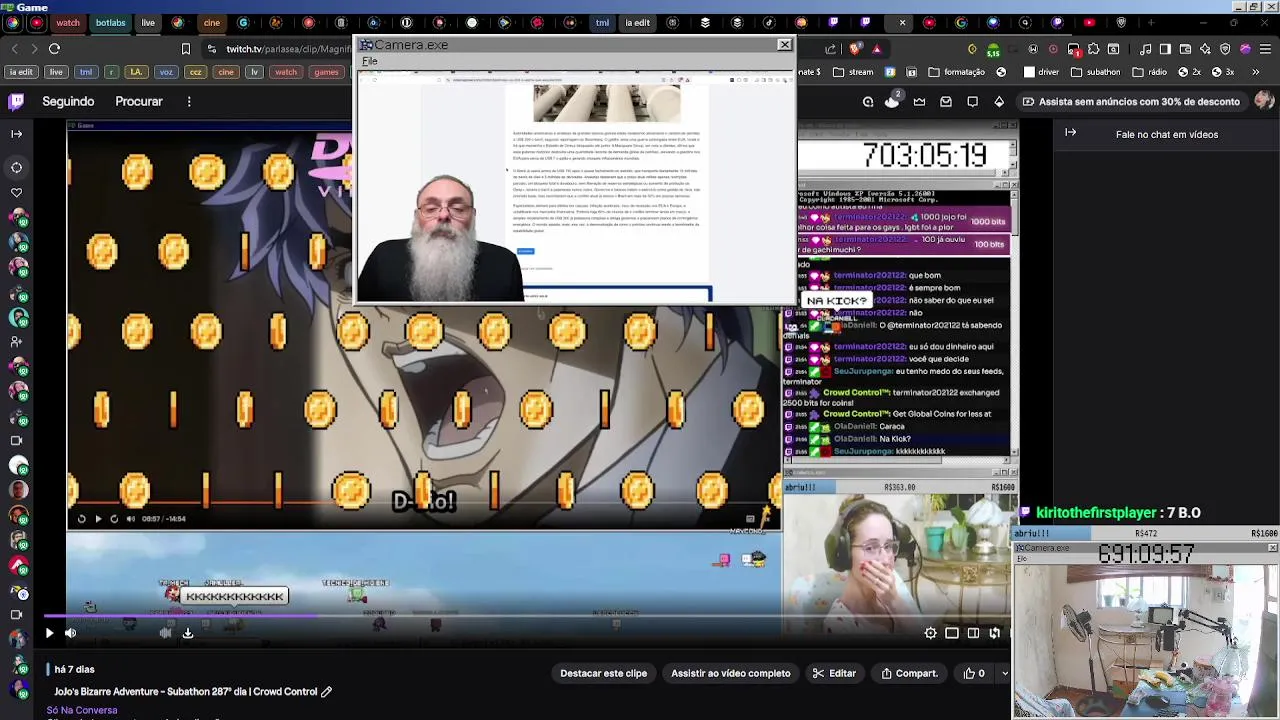This screenshot has height=720, width=1280.
Task: Open the 'rádio' bookmarks folder
Action: click(1149, 72)
